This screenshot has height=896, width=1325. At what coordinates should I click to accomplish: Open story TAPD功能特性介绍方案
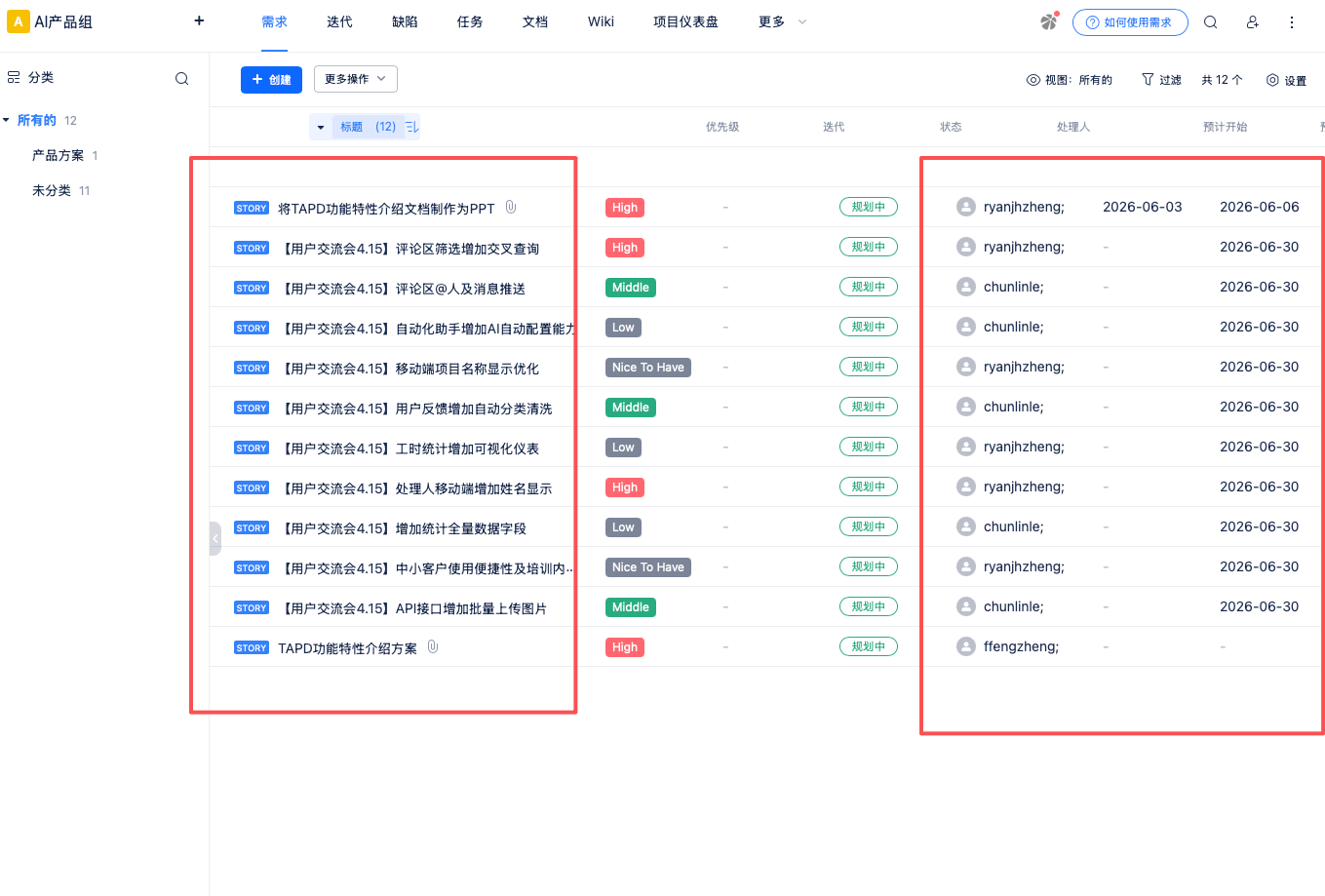(347, 648)
